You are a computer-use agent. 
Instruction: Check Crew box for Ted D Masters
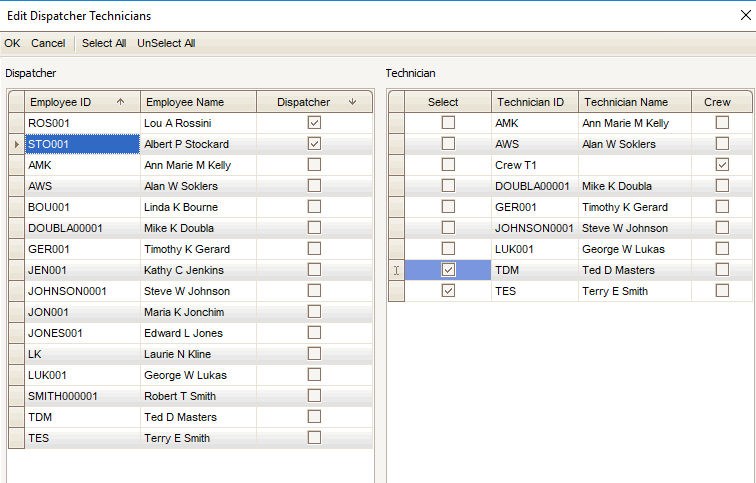pos(722,270)
